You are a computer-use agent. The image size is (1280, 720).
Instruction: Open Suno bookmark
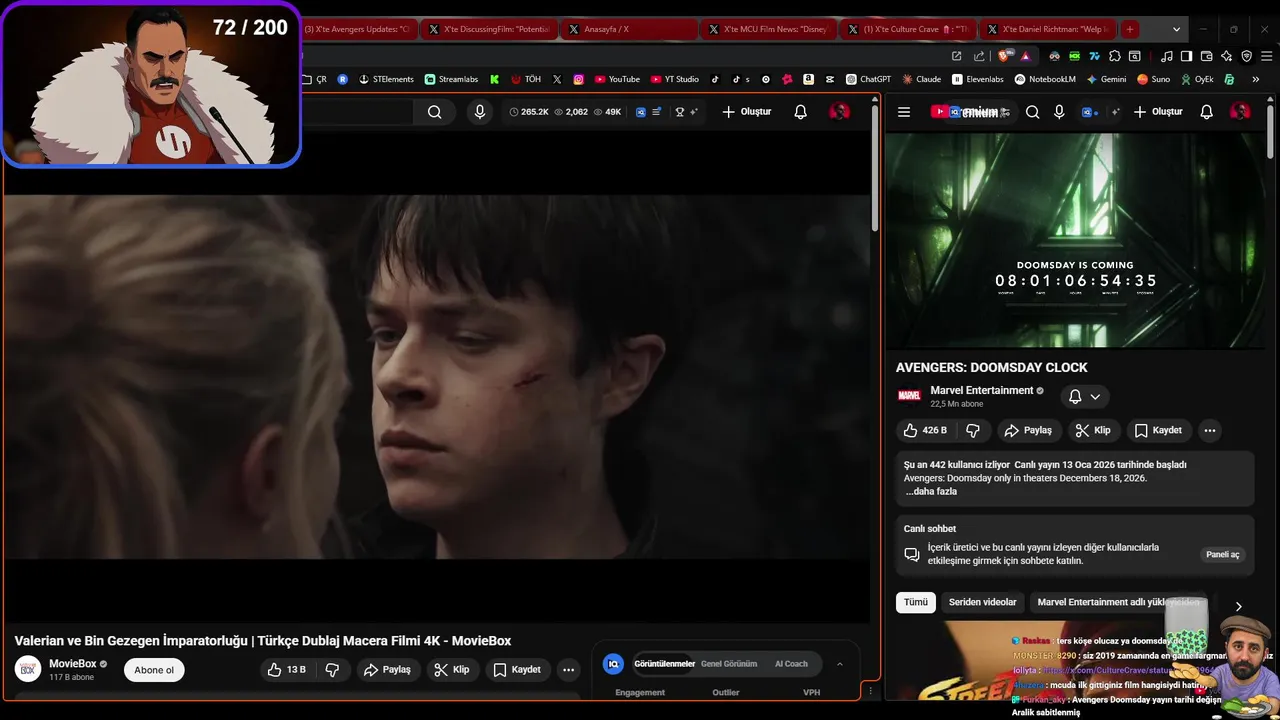1153,79
